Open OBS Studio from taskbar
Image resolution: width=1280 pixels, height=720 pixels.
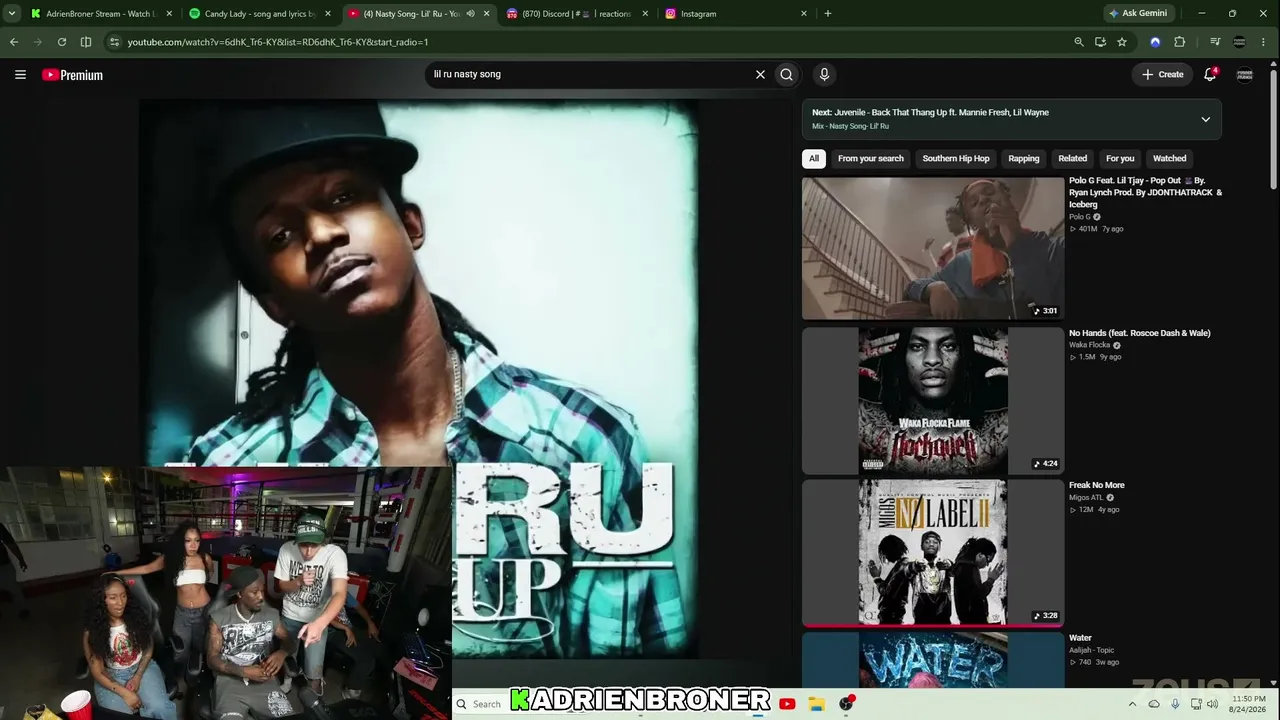[846, 704]
